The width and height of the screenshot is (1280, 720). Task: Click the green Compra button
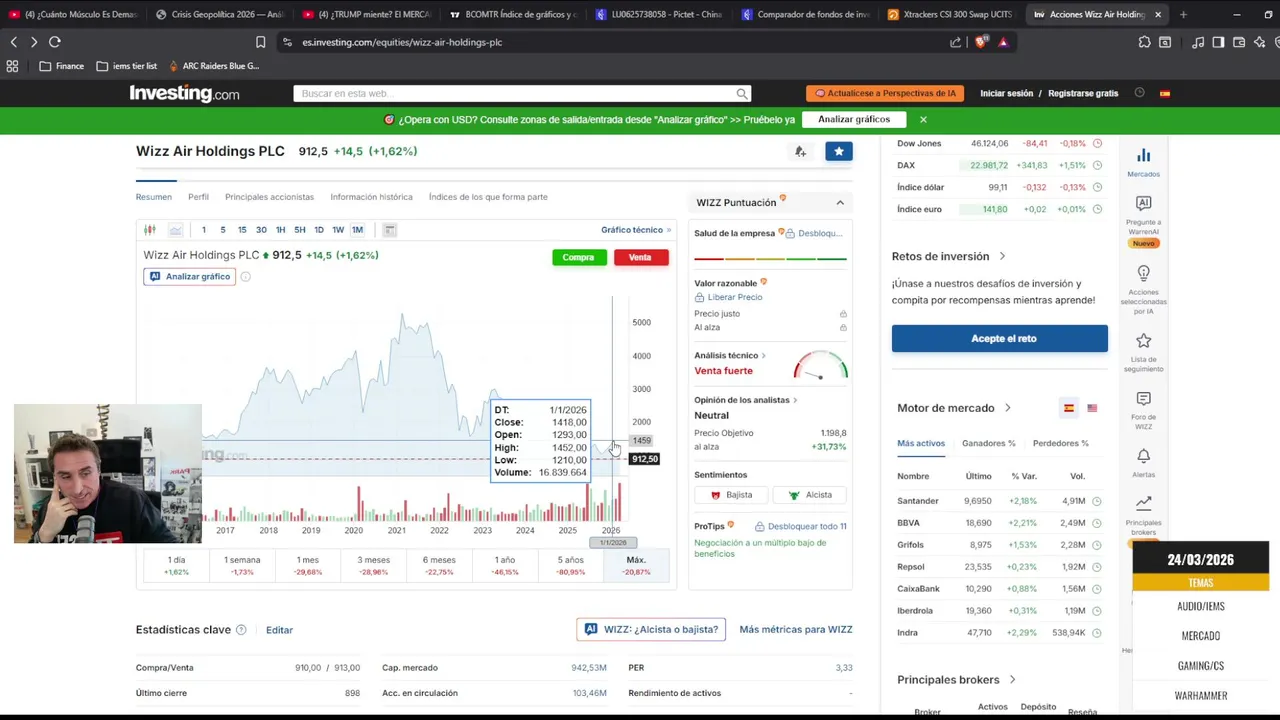coord(579,257)
